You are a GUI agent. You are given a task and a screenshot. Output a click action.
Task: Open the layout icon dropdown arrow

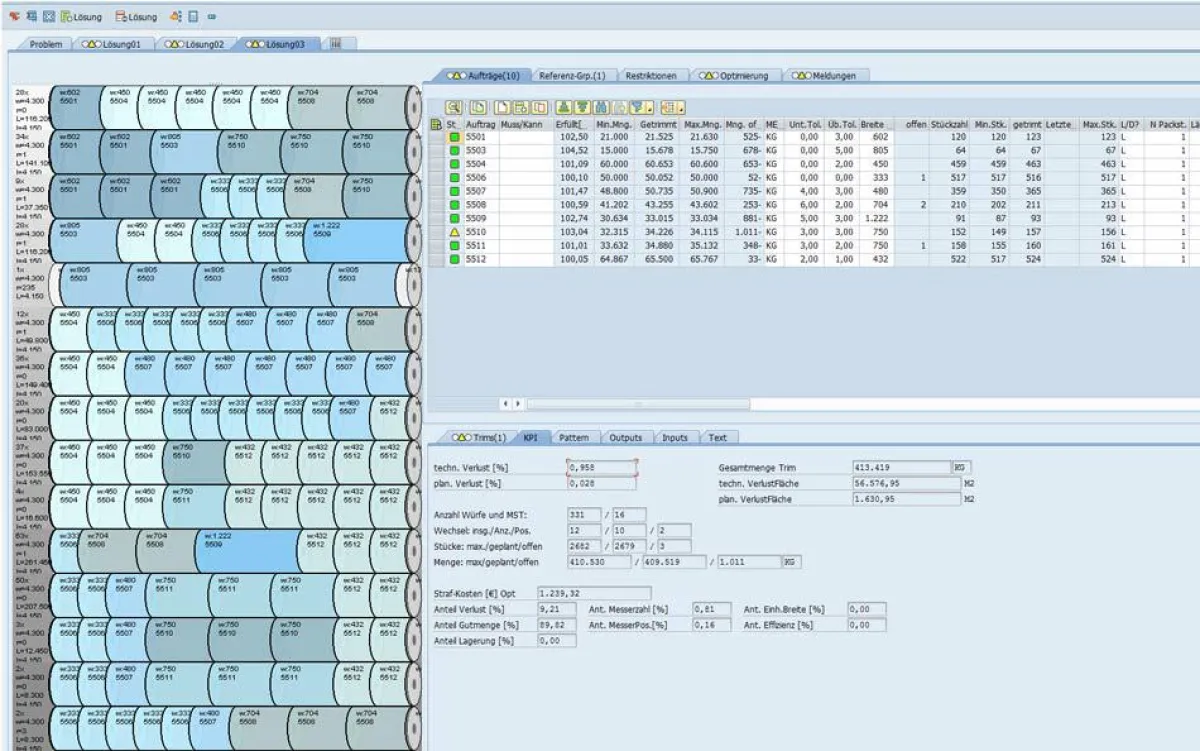point(682,110)
